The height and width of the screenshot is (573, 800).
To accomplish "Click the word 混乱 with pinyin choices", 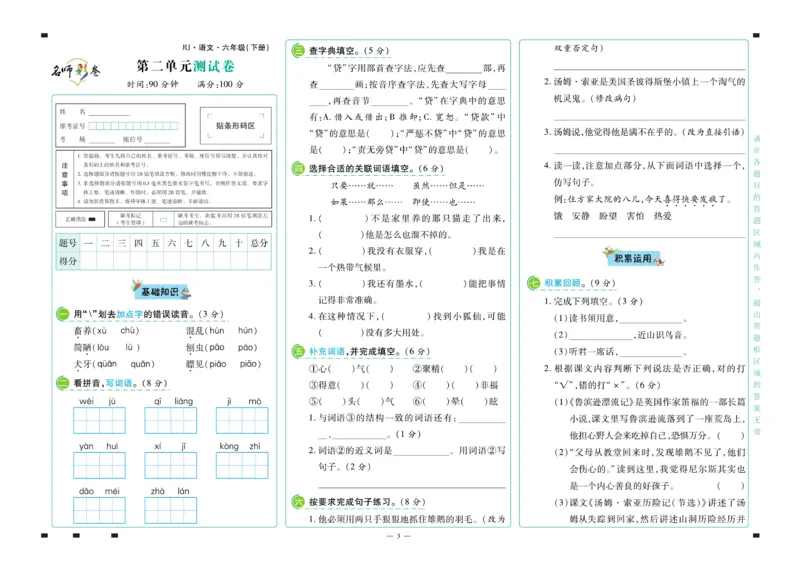I will click(222, 331).
